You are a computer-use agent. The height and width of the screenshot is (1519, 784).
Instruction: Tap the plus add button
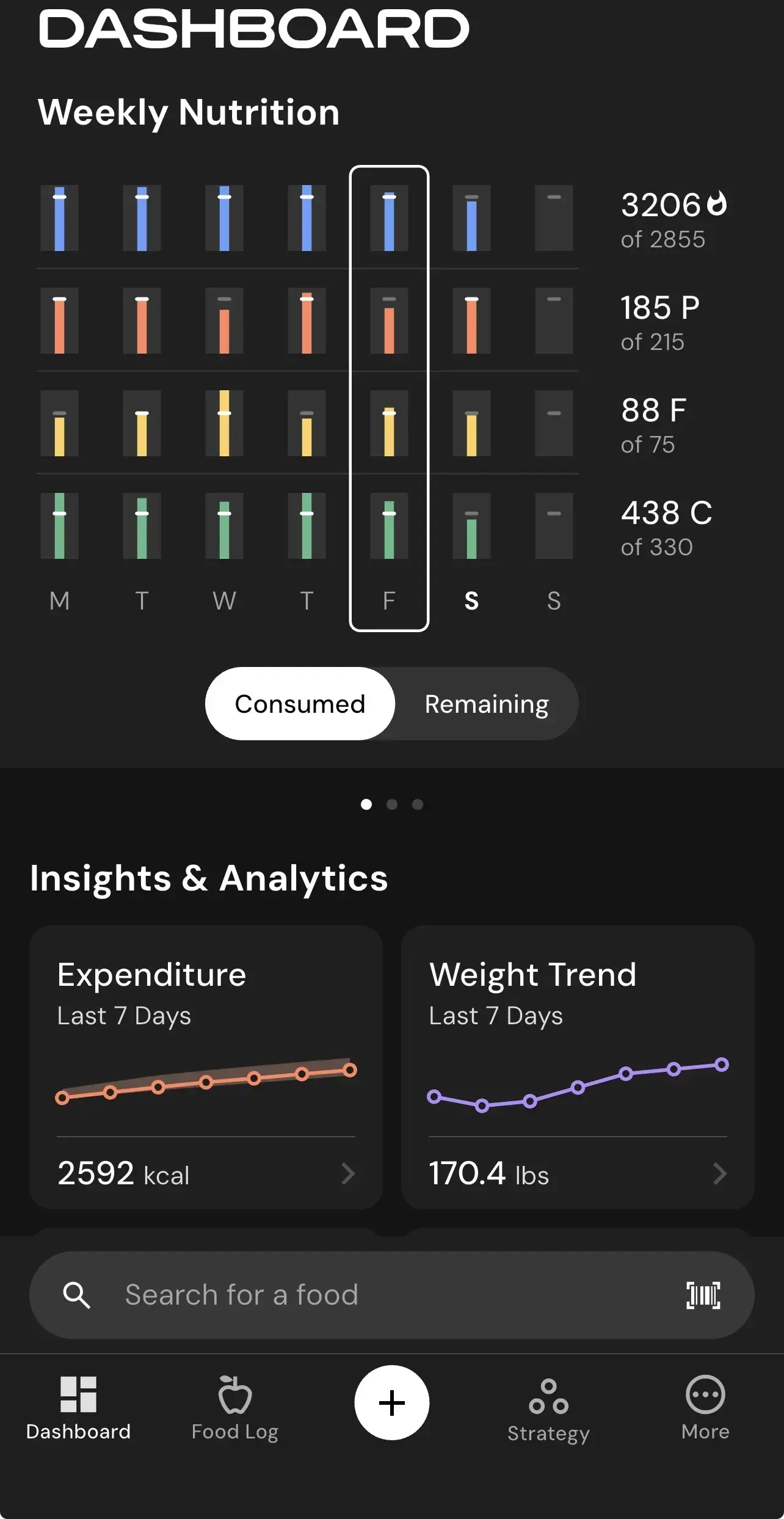pyautogui.click(x=391, y=1402)
